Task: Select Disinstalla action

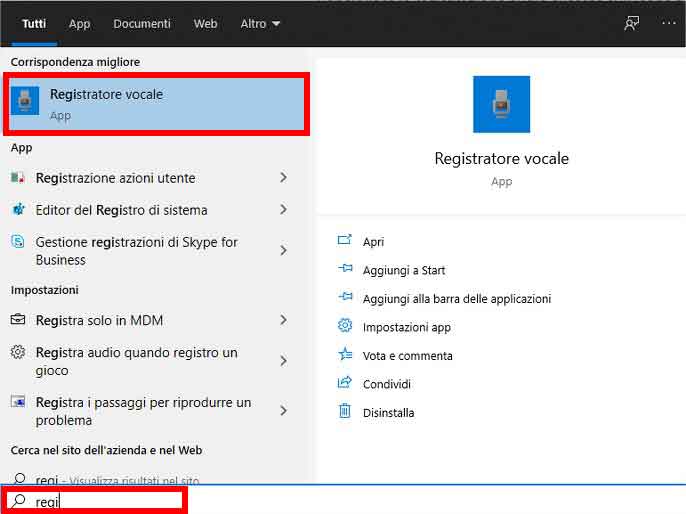Action: tap(388, 413)
